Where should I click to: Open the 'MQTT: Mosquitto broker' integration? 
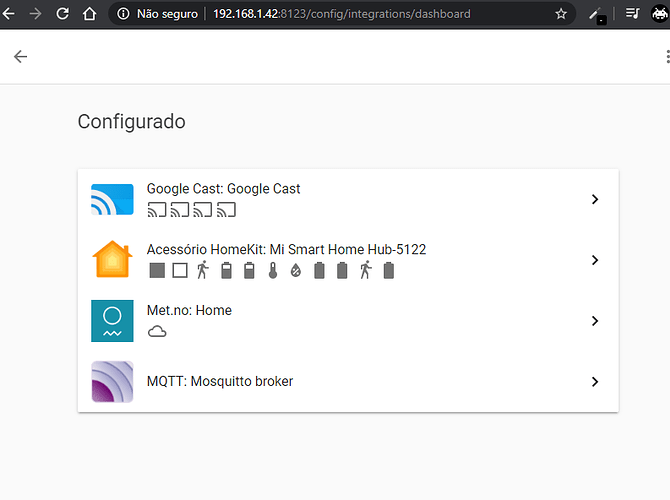pos(348,382)
